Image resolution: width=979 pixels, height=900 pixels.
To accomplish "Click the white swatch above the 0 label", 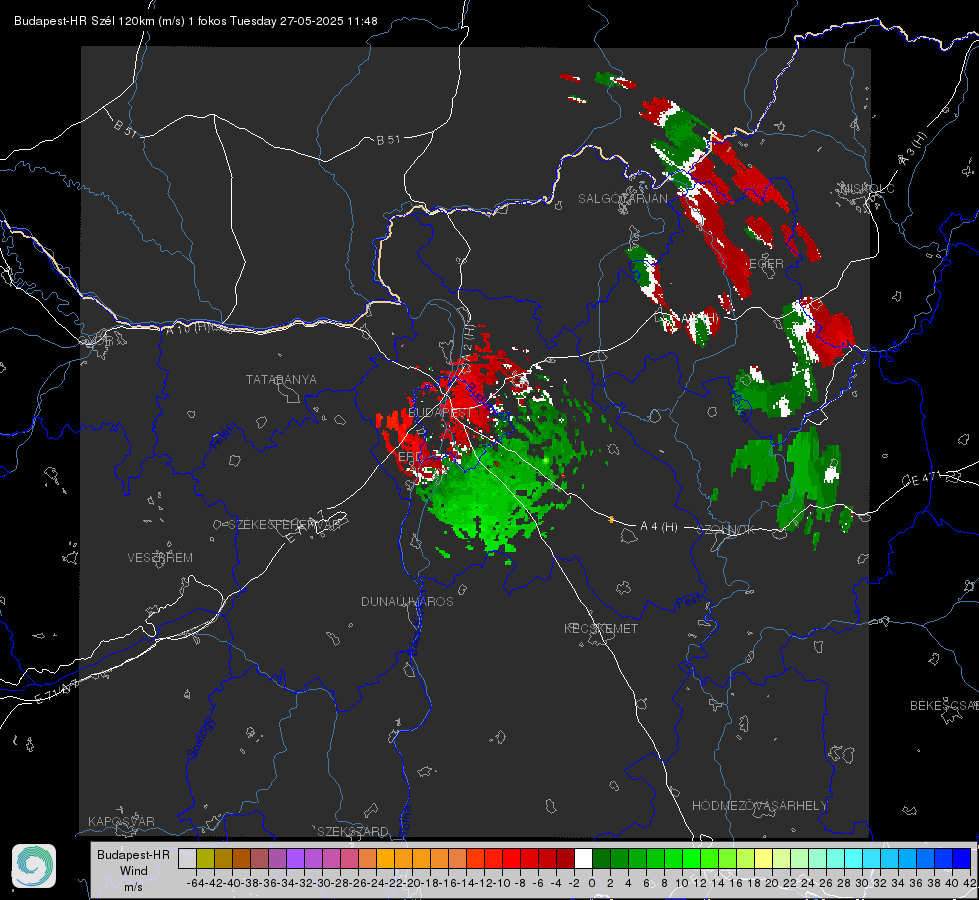I will tap(583, 858).
